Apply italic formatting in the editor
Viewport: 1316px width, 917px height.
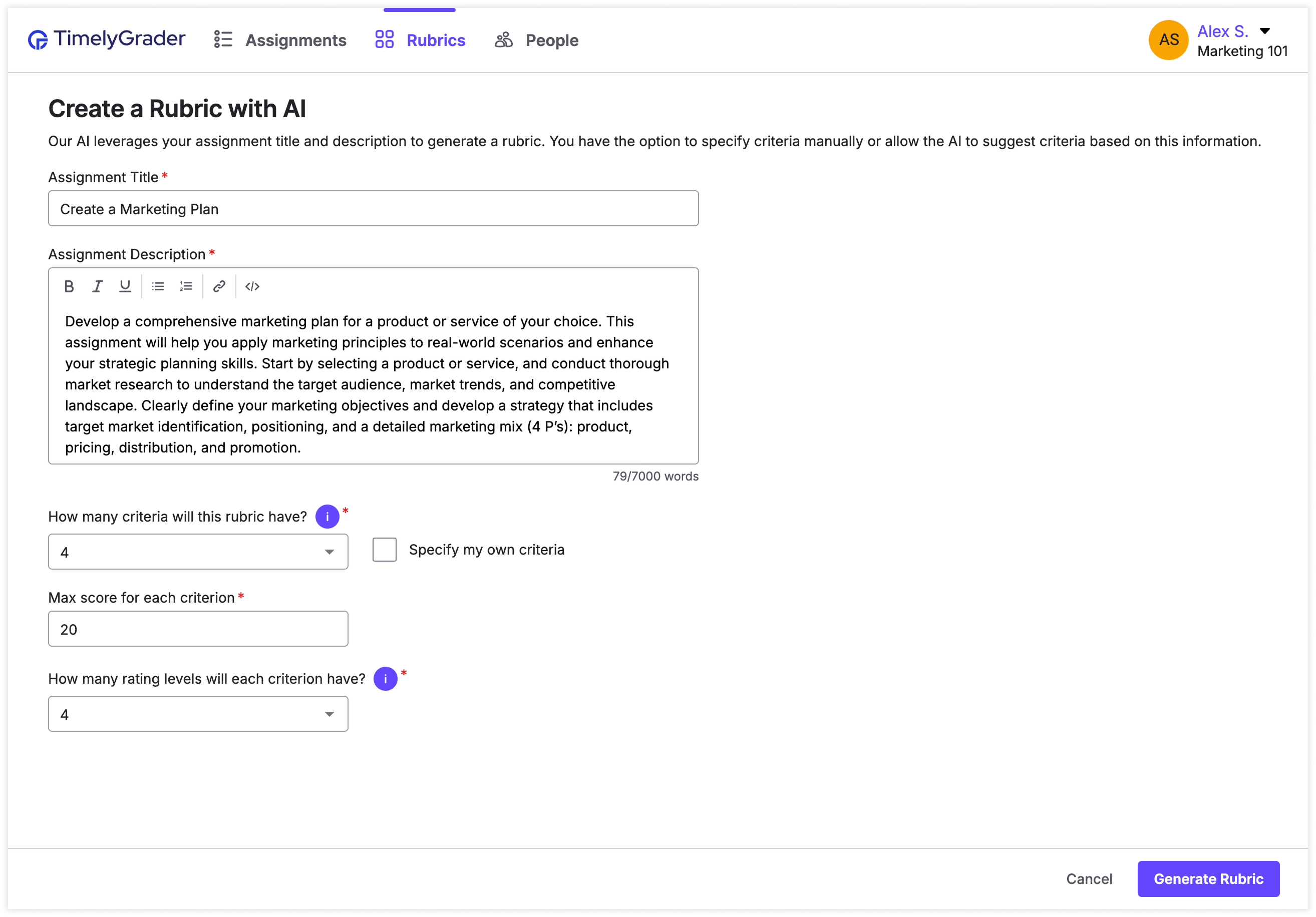[98, 286]
